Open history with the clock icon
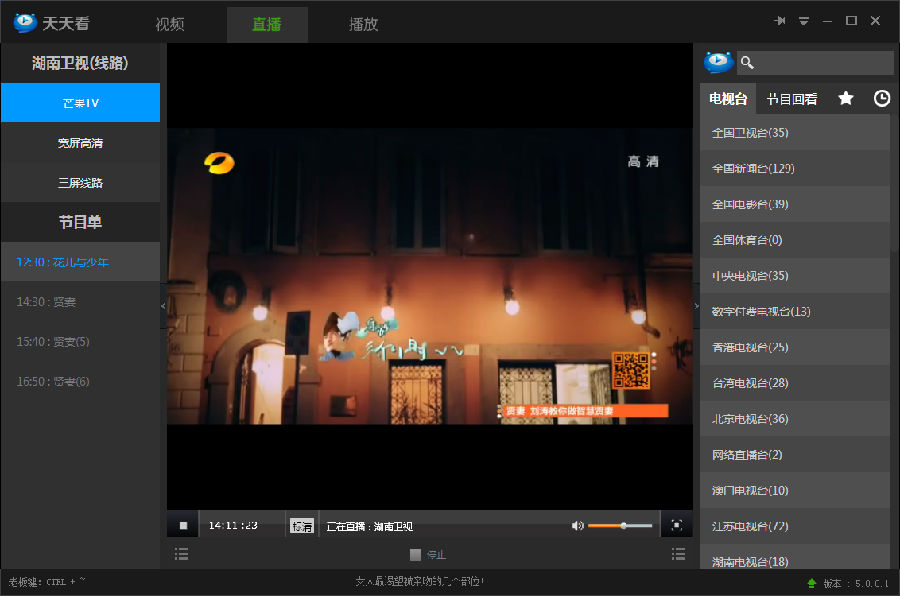The height and width of the screenshot is (596, 900). (882, 98)
